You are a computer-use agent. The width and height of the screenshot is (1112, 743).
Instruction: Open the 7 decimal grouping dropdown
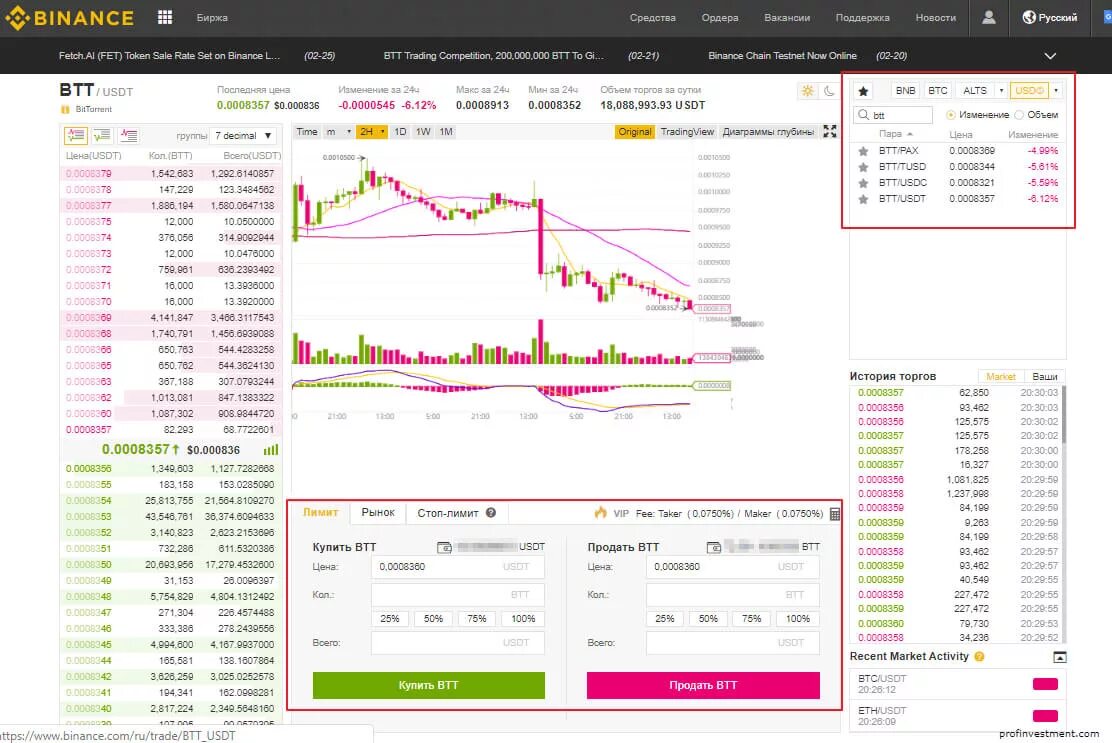[x=243, y=135]
